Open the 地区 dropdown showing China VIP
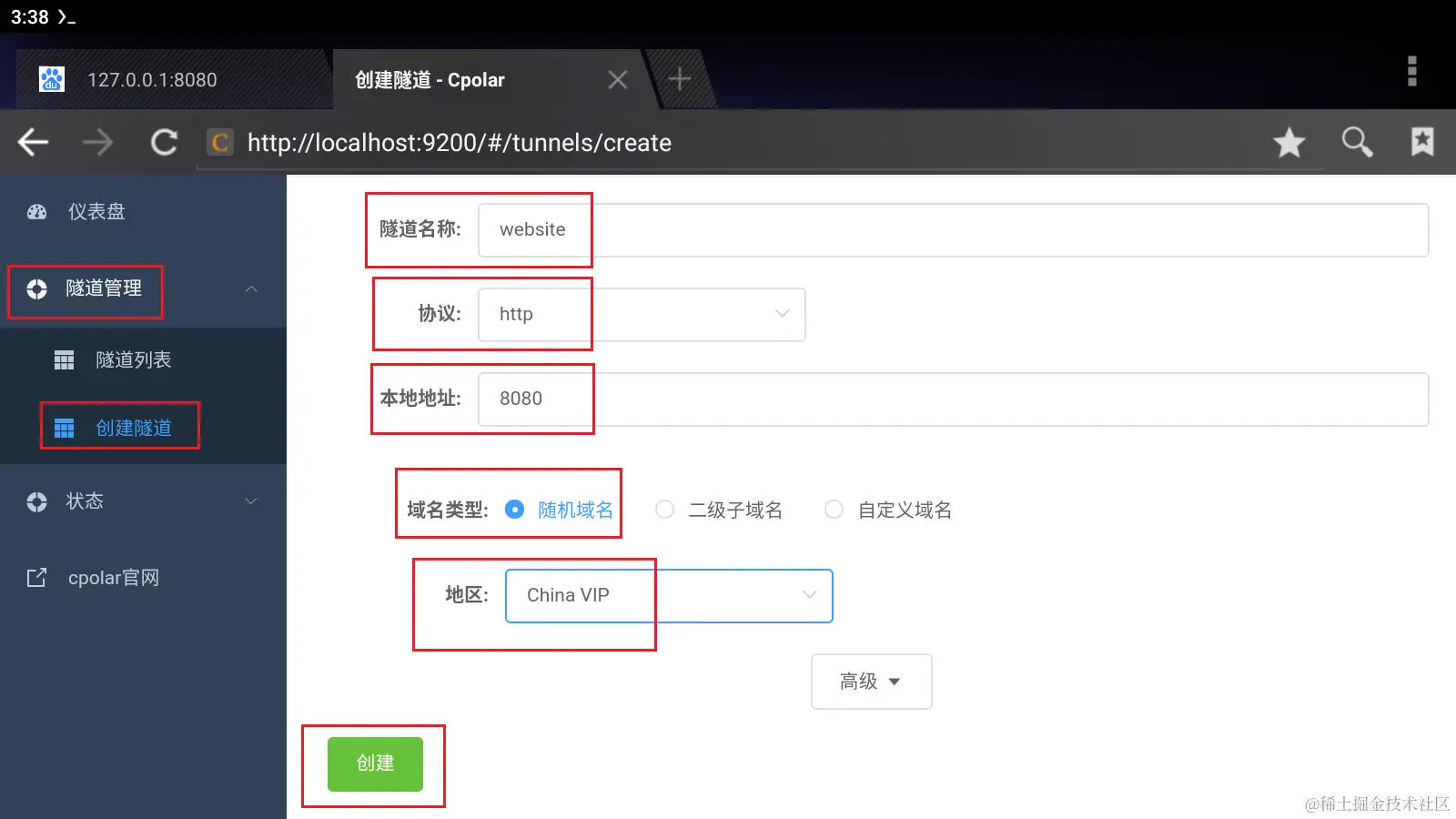The width and height of the screenshot is (1456, 819). [669, 596]
